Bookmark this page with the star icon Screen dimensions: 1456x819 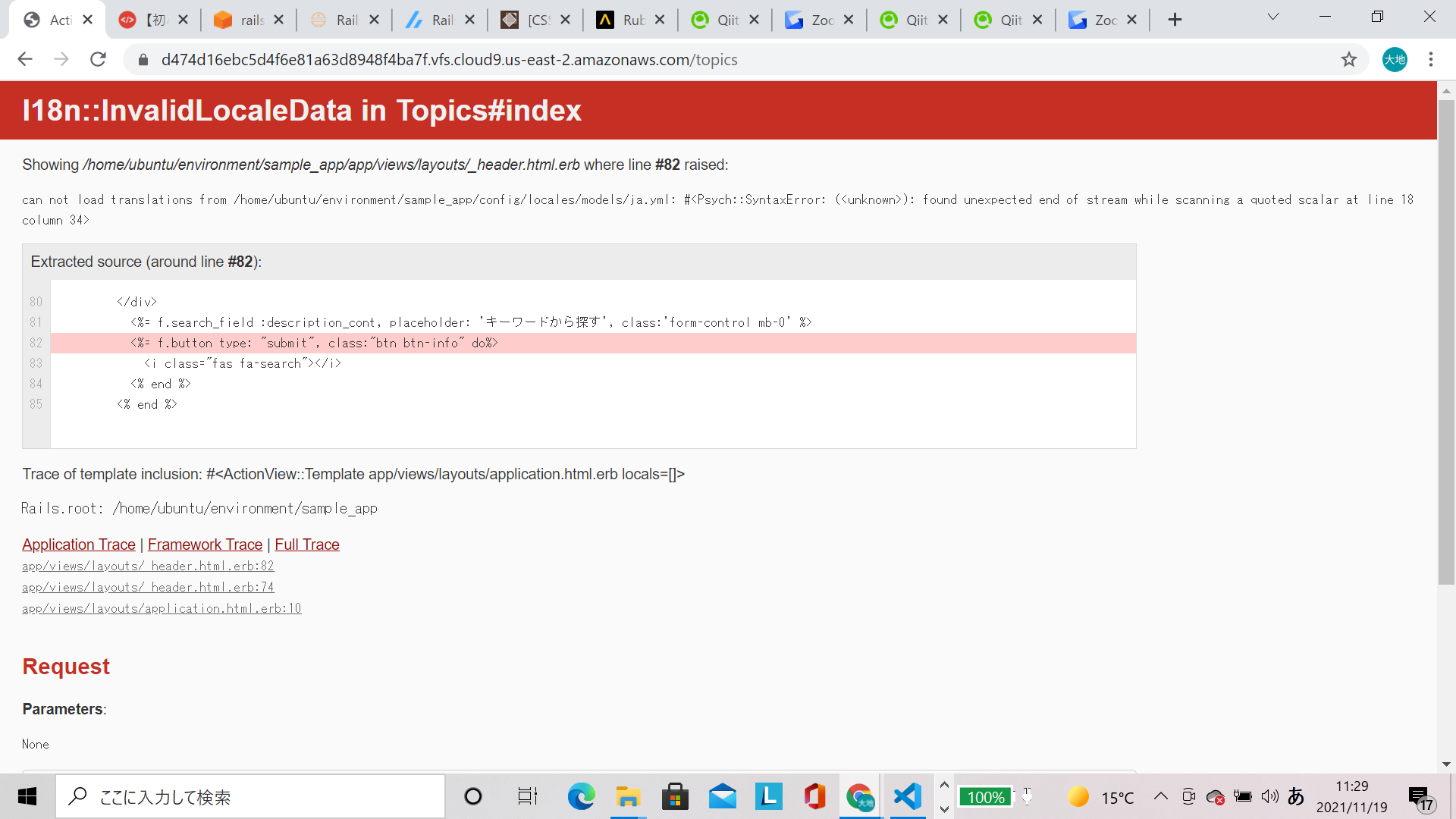(1348, 59)
